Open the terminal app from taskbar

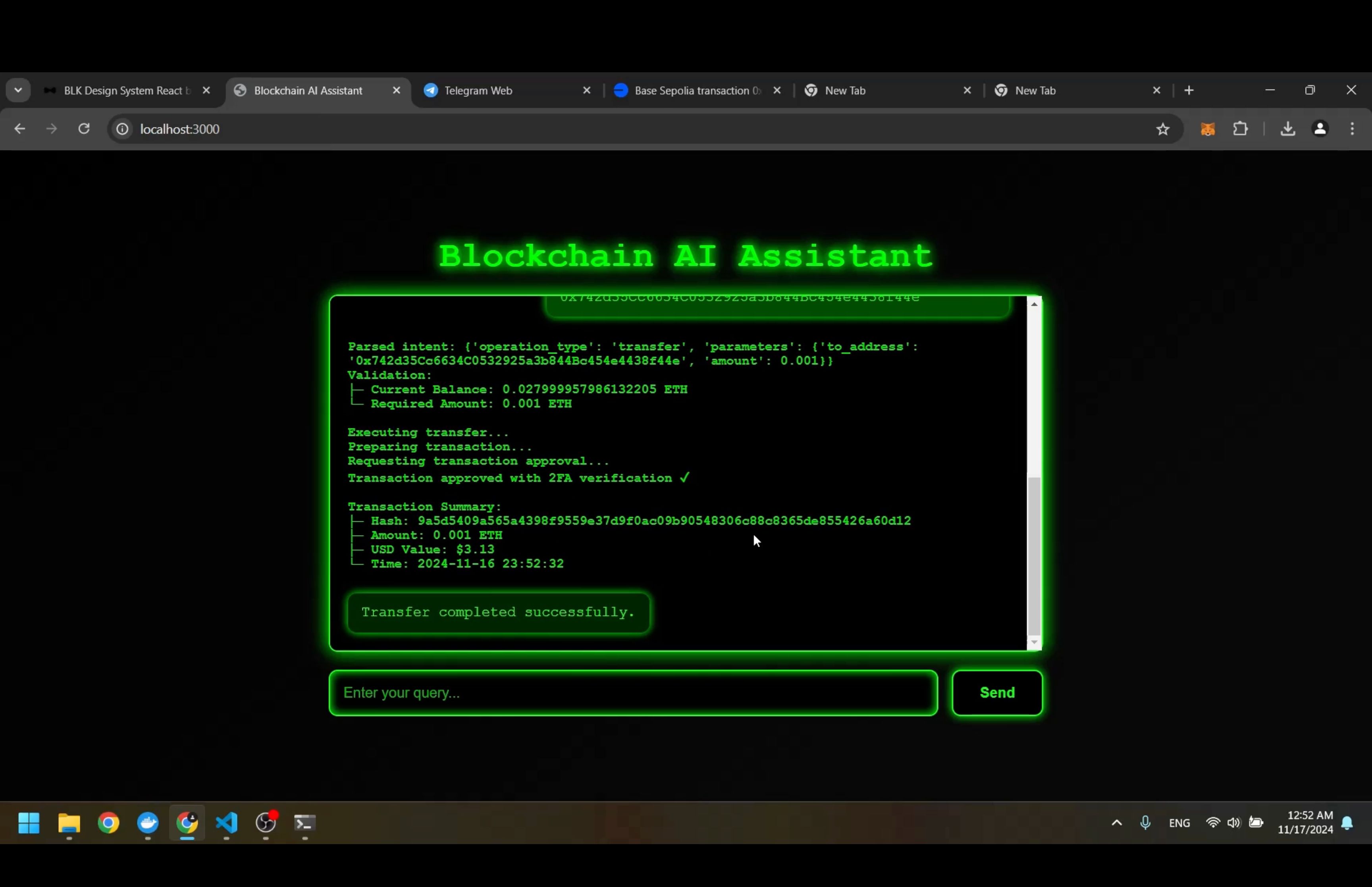tap(305, 823)
